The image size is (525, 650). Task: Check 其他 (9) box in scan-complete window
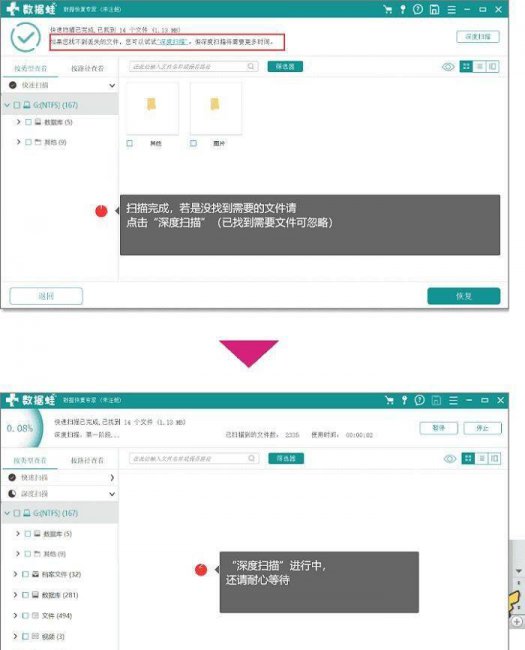click(x=28, y=142)
